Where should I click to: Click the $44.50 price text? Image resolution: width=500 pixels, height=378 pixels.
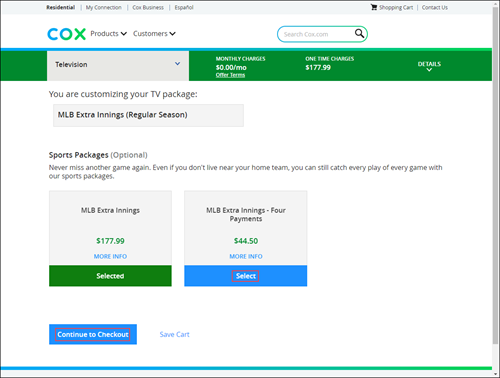point(246,241)
